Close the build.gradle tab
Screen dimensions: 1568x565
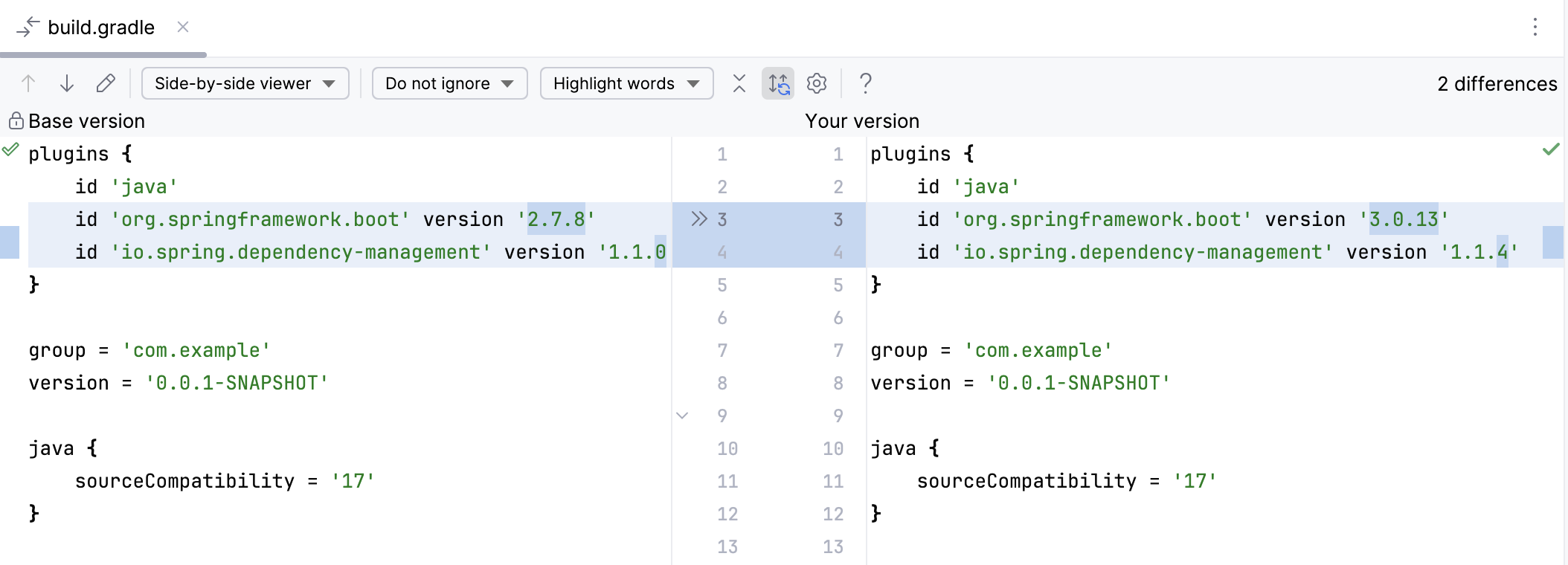183,28
